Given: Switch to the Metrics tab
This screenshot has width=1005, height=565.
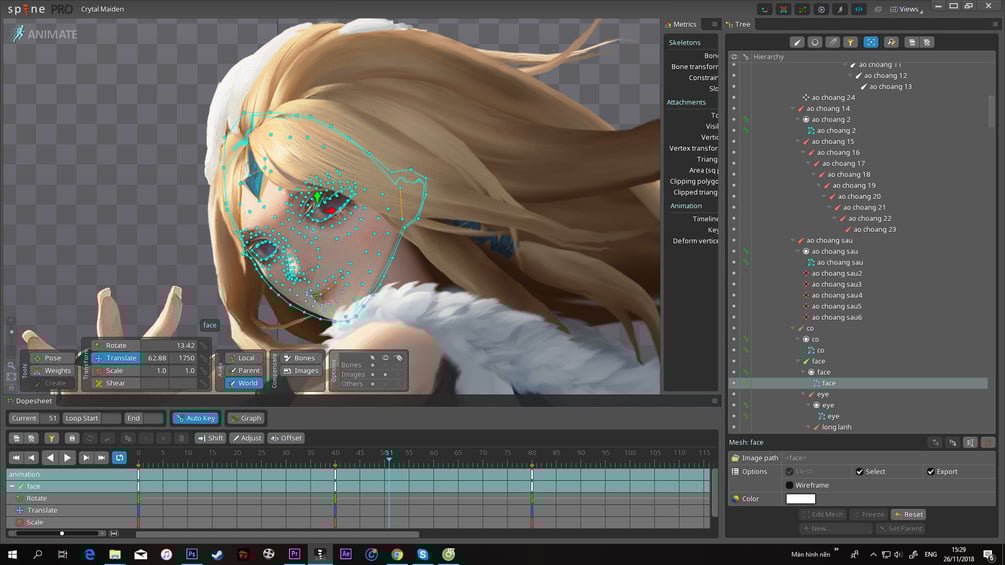Looking at the screenshot, I should [681, 24].
